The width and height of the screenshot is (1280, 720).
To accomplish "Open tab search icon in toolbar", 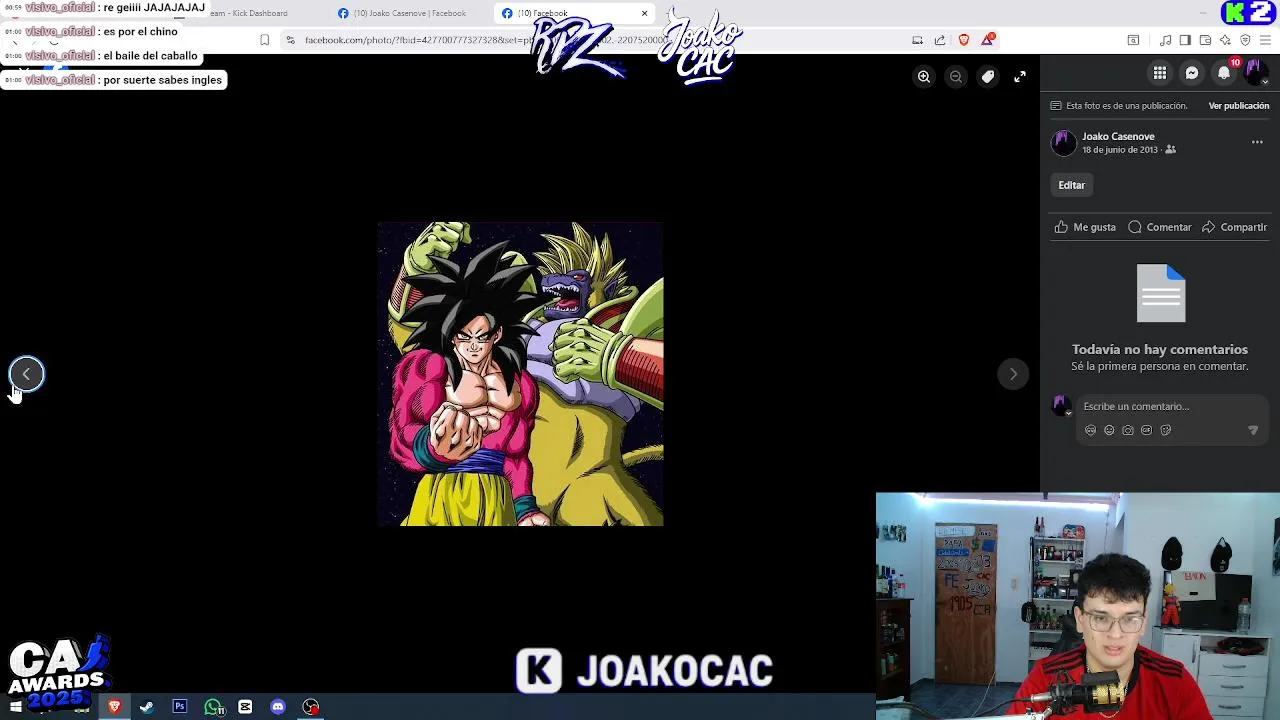I will coord(1133,40).
